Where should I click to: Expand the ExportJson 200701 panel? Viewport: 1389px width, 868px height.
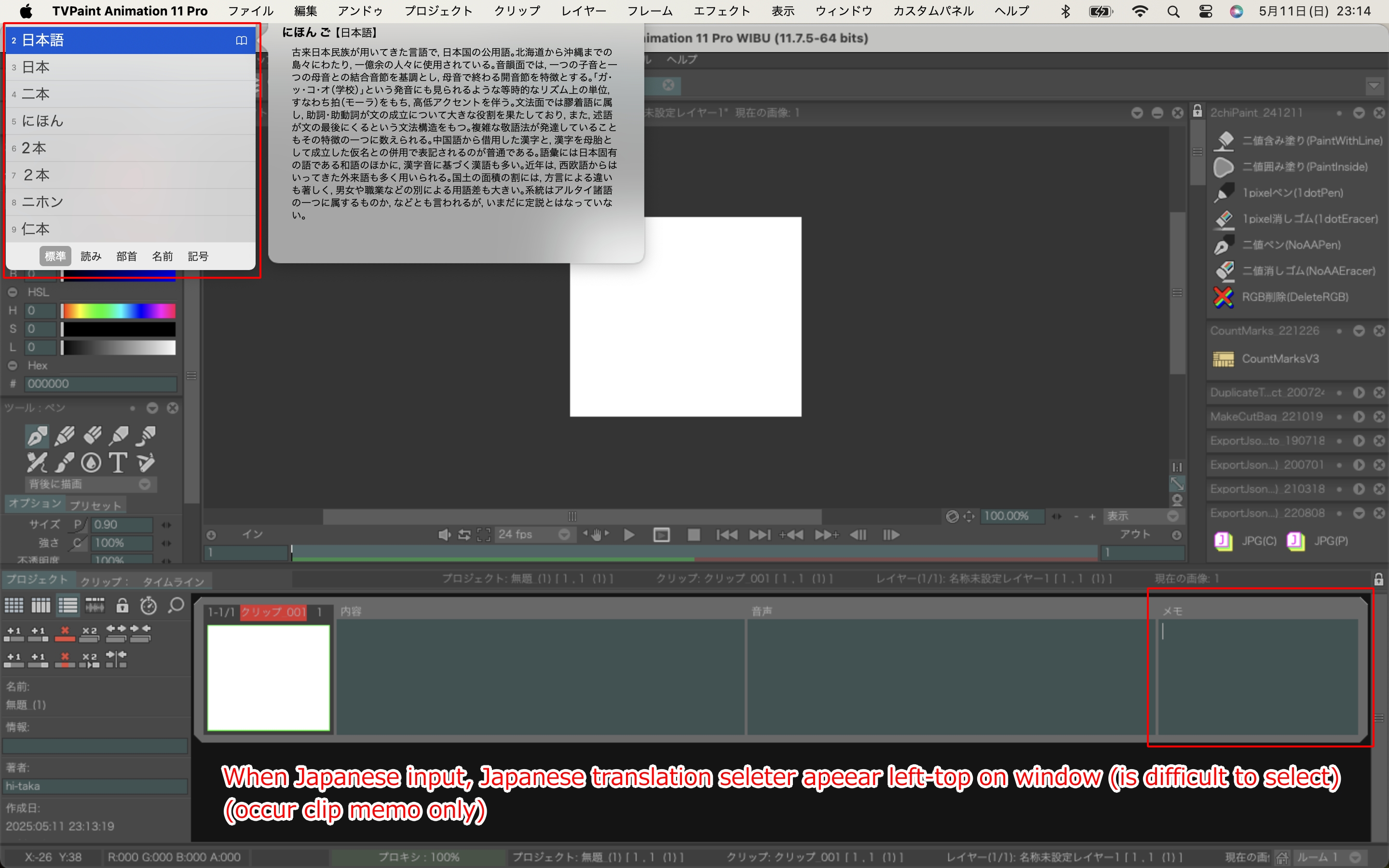1359,465
